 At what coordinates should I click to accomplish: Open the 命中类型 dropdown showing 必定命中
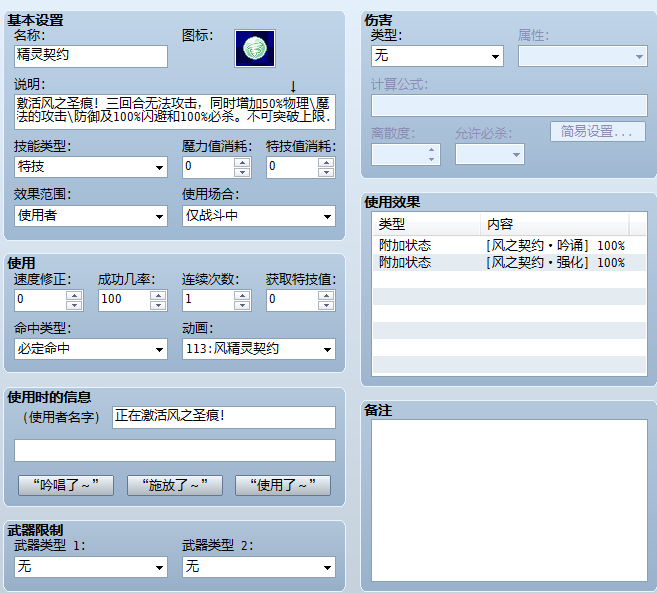(x=91, y=349)
